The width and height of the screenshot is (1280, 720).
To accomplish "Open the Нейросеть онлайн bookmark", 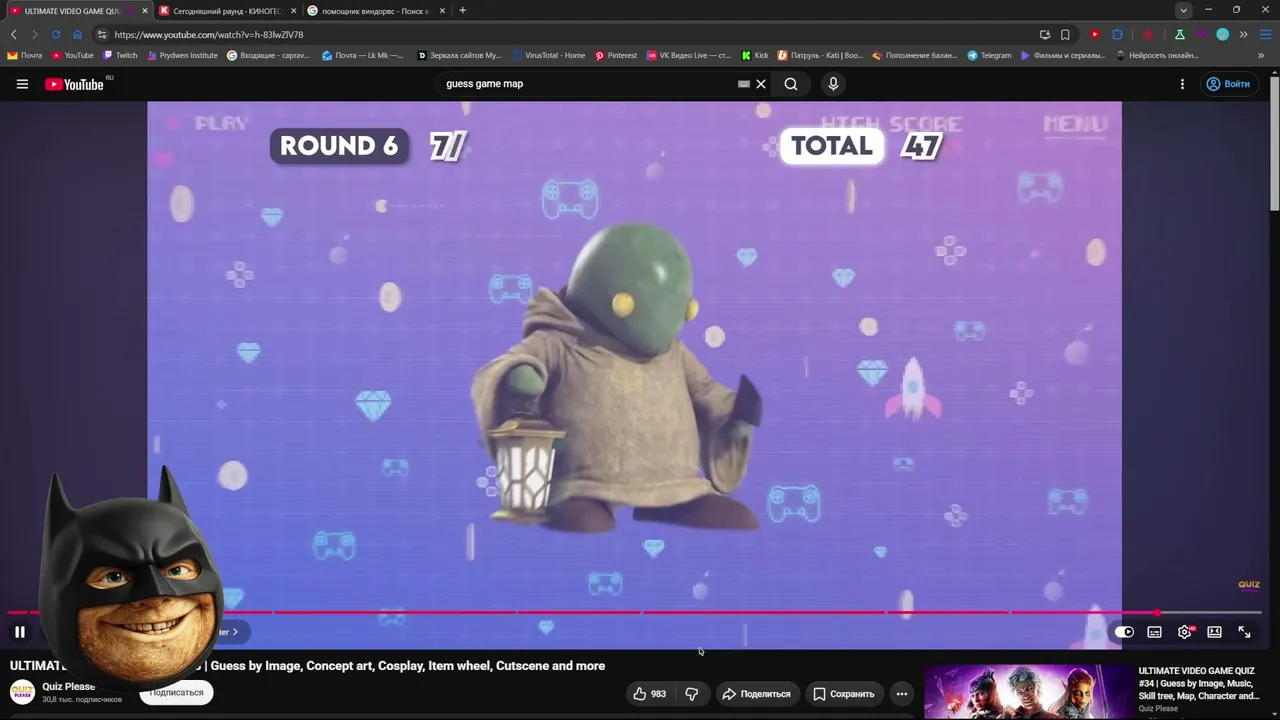I will [1157, 56].
